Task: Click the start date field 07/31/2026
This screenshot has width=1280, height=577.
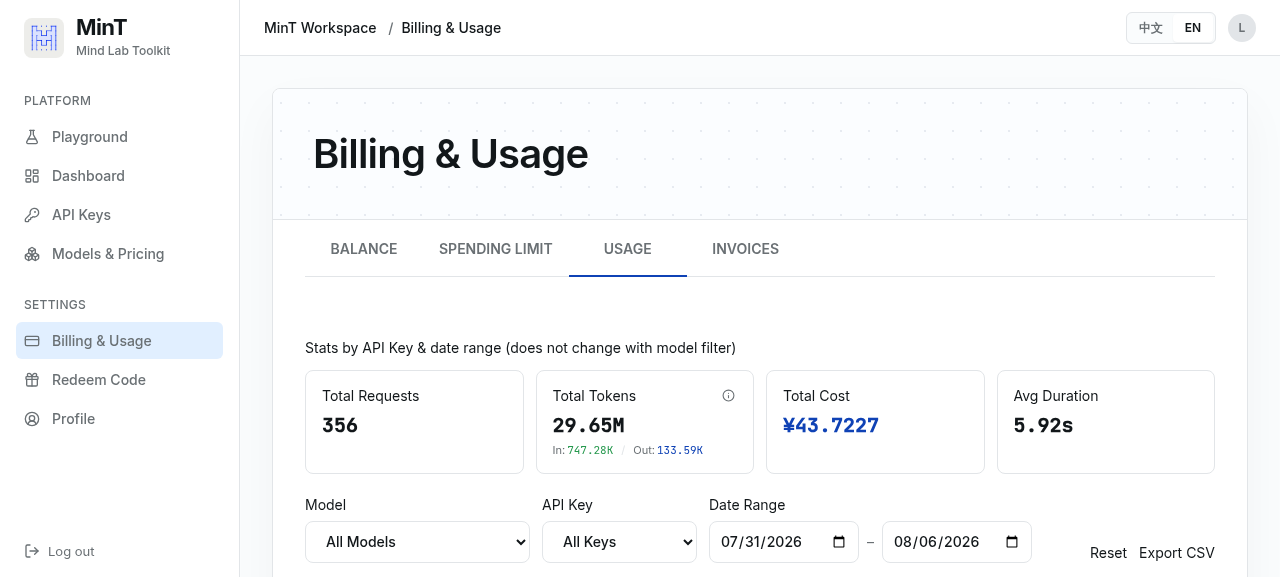Action: tap(784, 542)
